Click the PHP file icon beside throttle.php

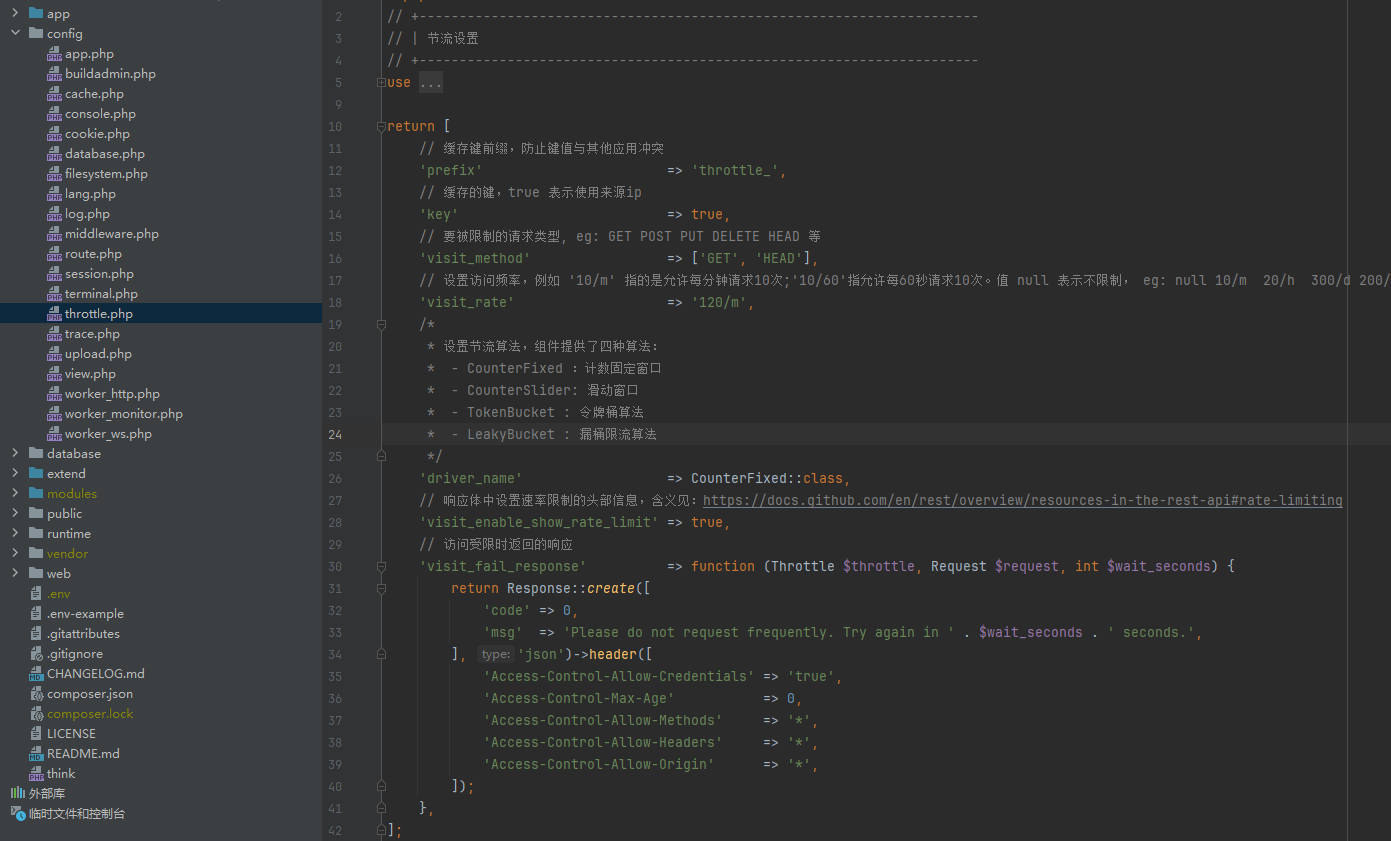coord(54,314)
